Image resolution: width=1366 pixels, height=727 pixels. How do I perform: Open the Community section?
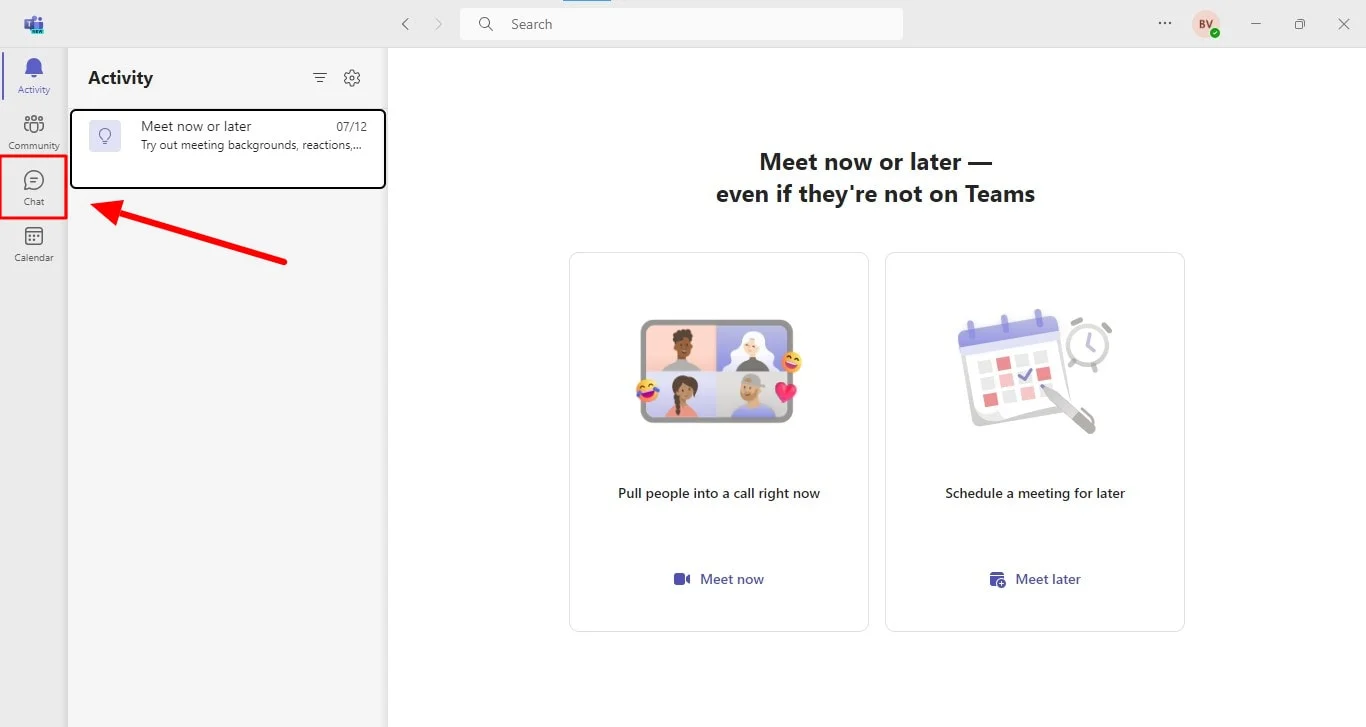pyautogui.click(x=34, y=131)
